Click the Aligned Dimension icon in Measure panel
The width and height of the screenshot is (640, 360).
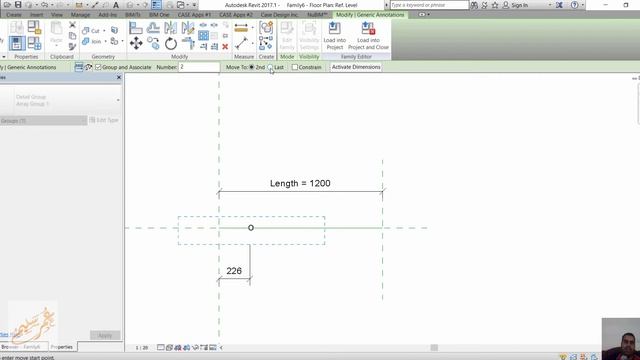click(x=241, y=28)
